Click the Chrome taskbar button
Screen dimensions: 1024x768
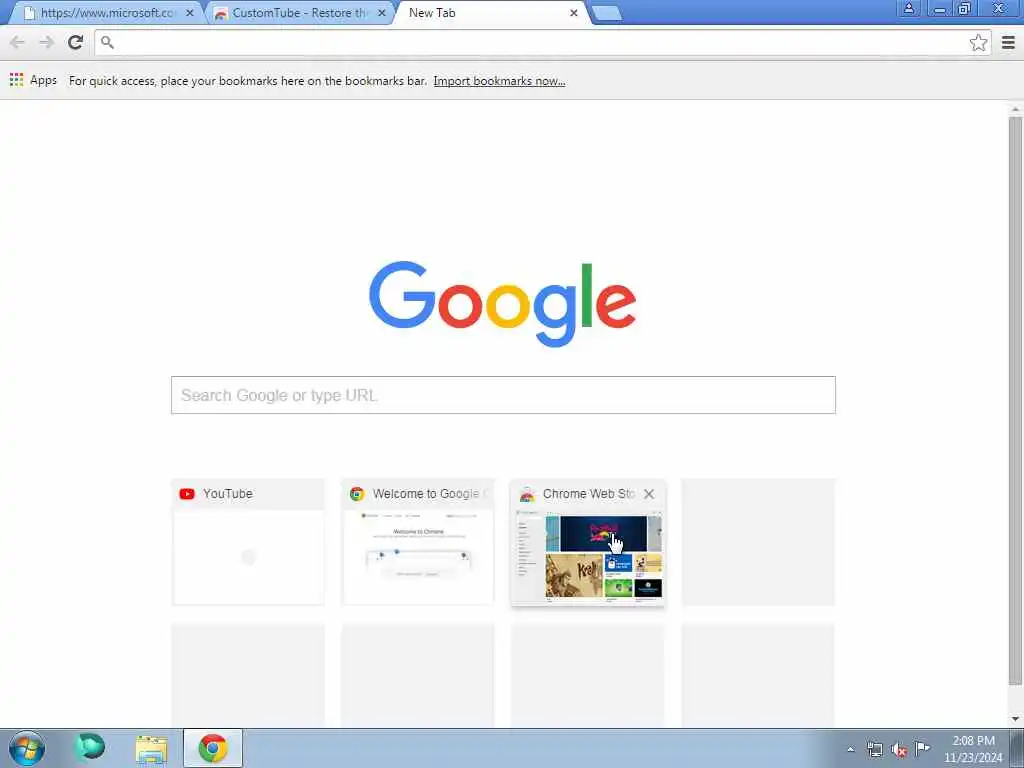pyautogui.click(x=213, y=748)
